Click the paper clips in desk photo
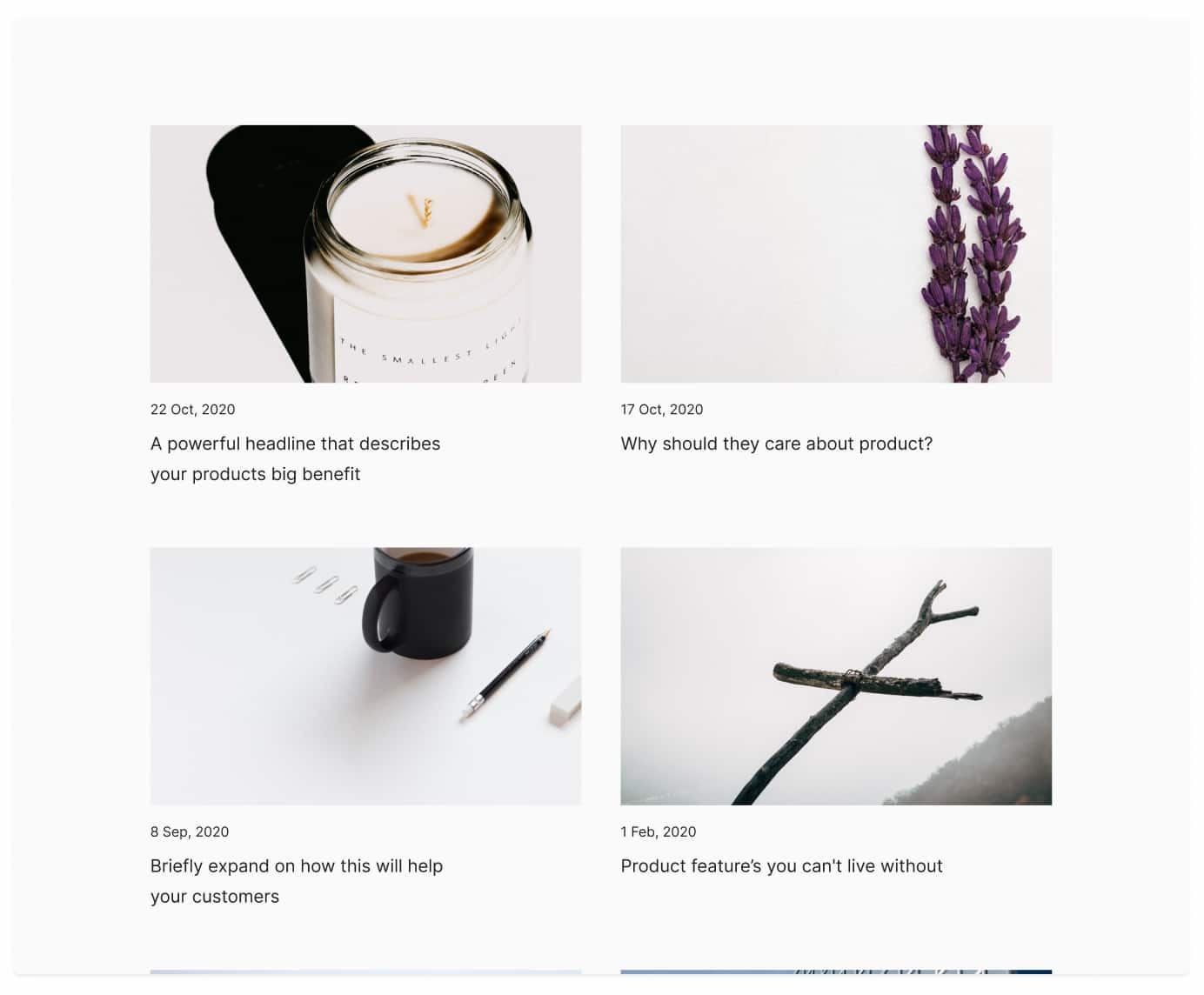The width and height of the screenshot is (1204, 995). (325, 584)
